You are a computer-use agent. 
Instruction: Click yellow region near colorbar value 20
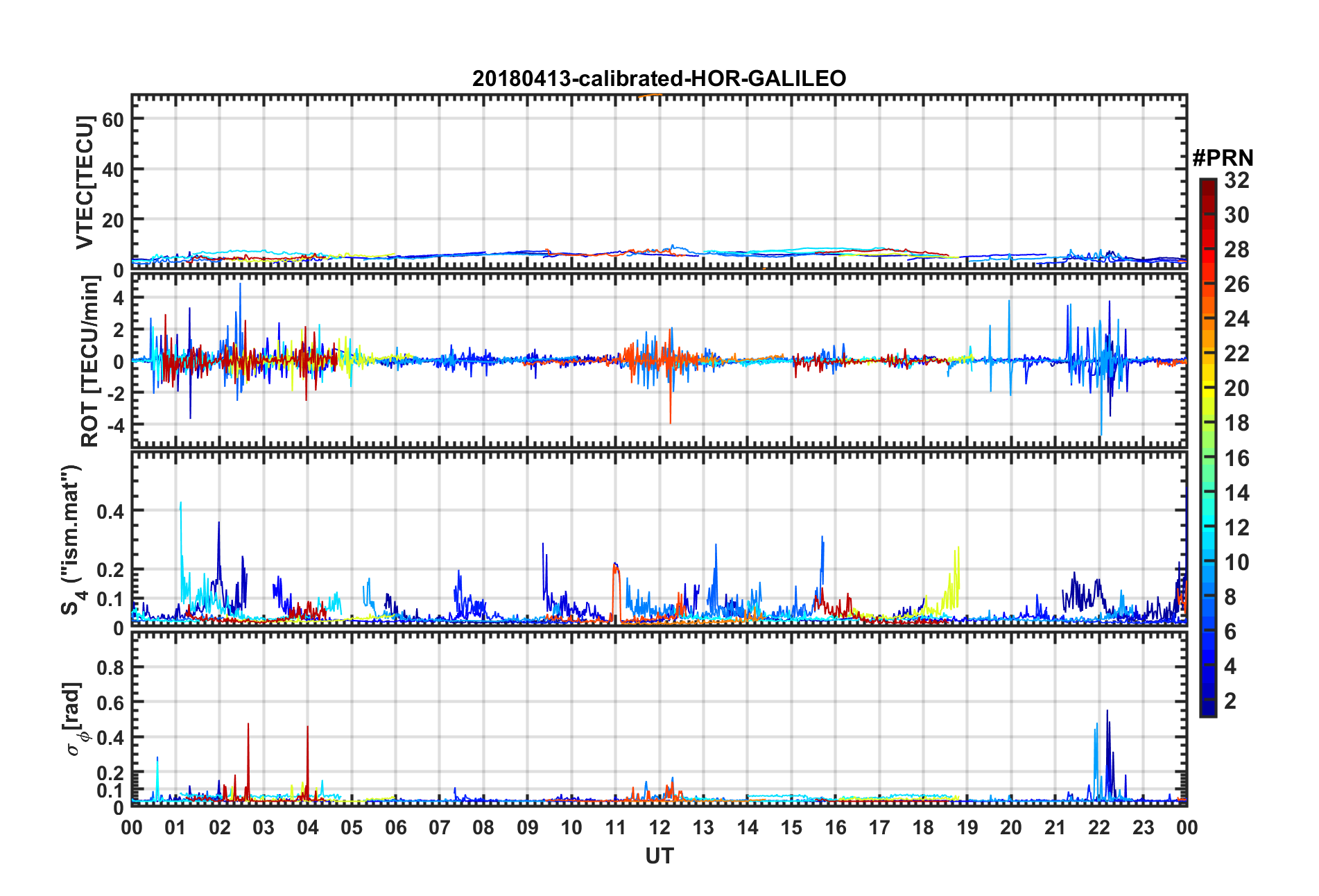(x=1207, y=388)
